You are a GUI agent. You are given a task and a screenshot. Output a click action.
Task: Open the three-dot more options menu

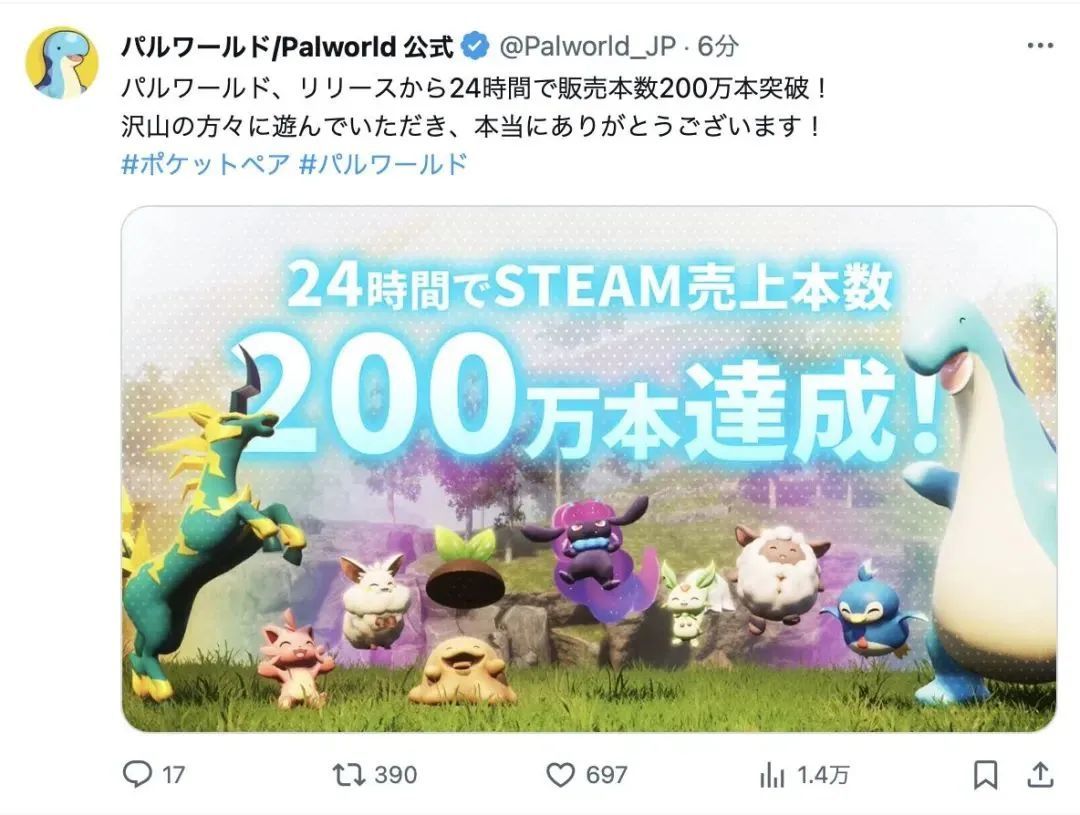click(1040, 46)
